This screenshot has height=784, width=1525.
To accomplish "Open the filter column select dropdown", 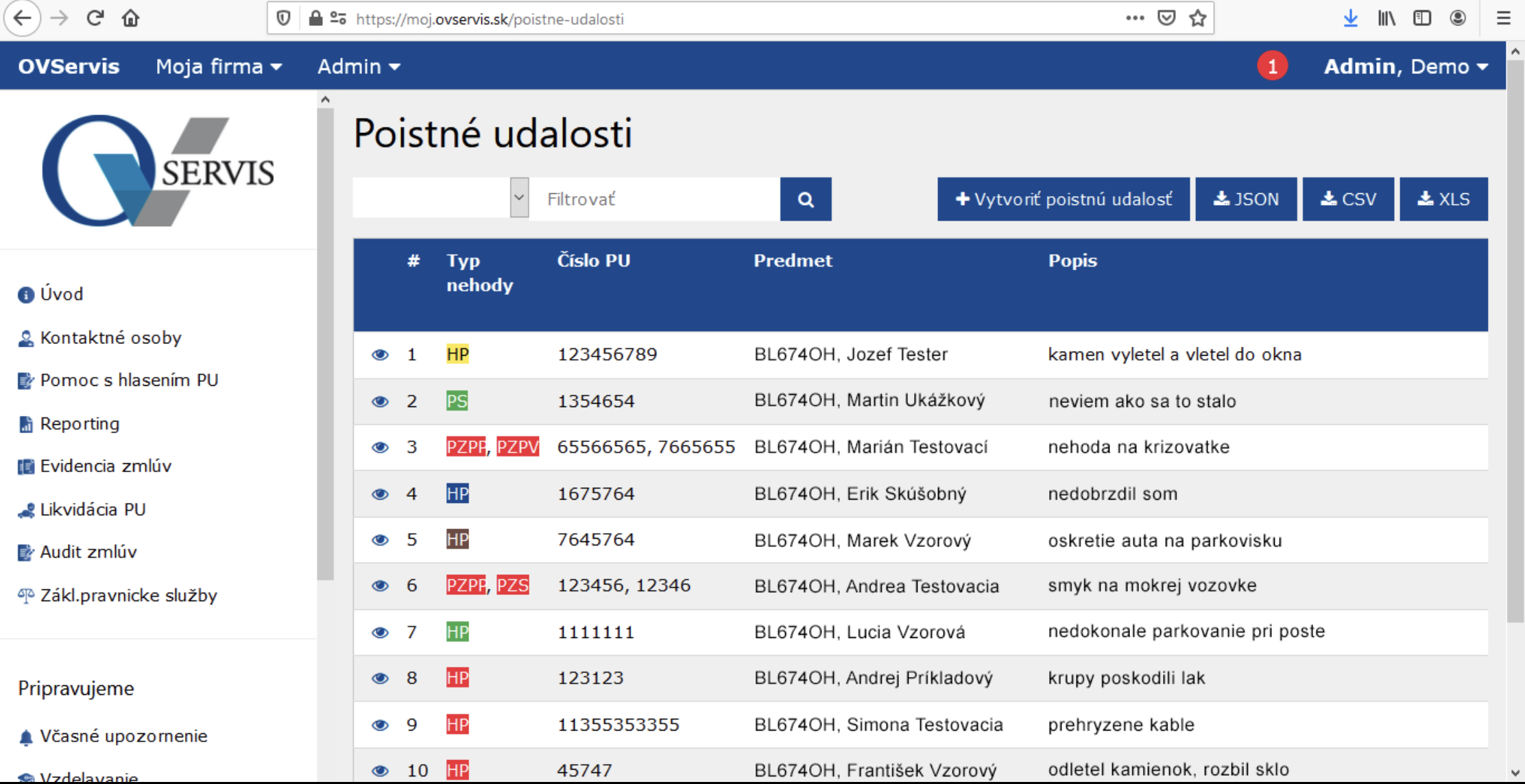I will click(441, 199).
